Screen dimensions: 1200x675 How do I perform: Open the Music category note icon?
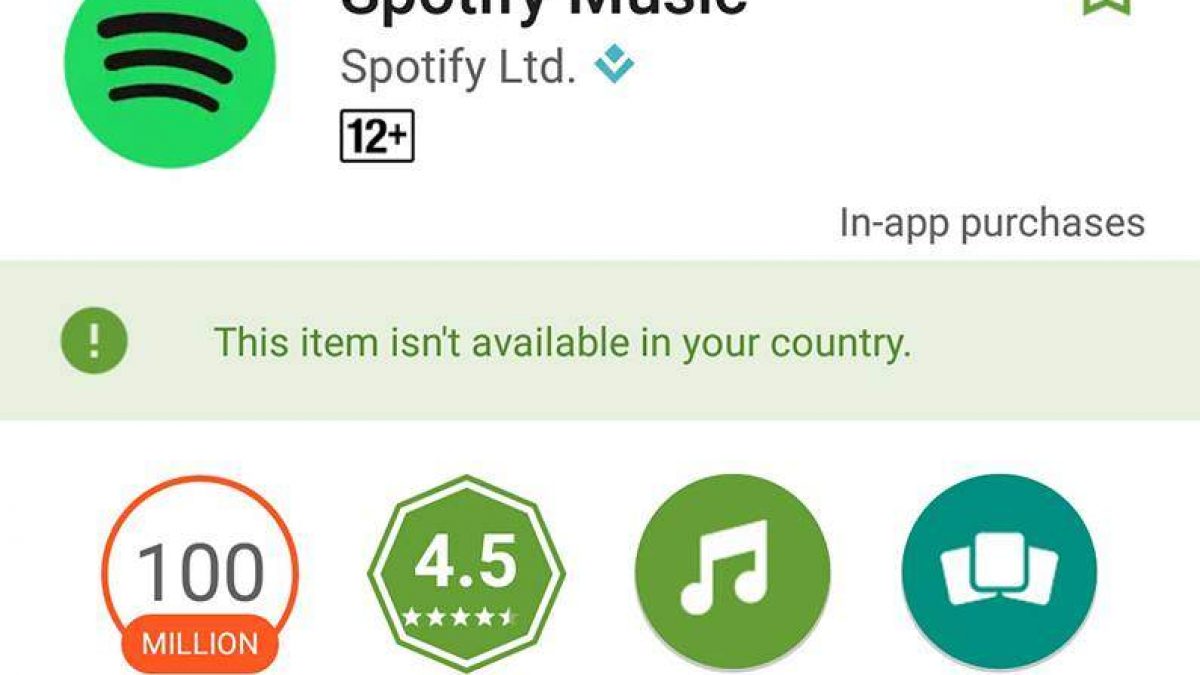tap(733, 572)
